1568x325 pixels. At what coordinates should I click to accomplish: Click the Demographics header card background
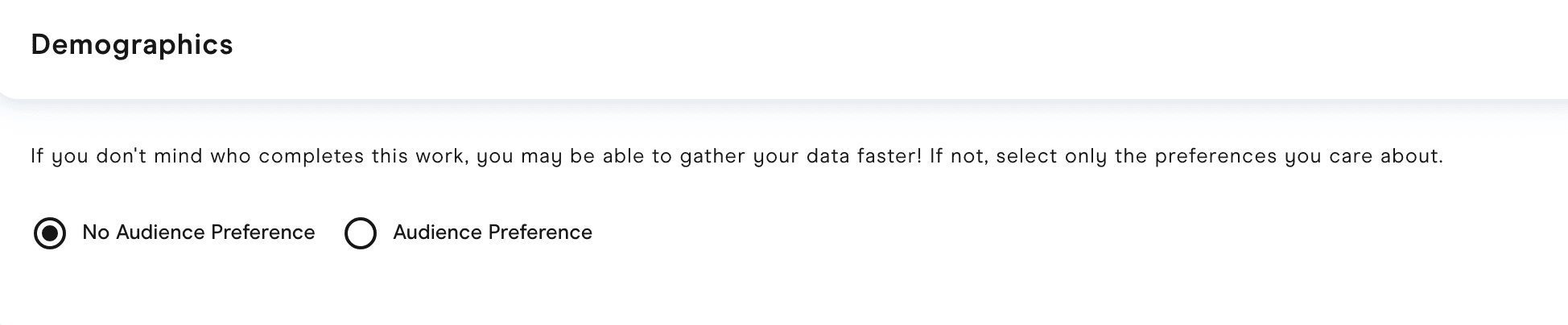coord(805,48)
